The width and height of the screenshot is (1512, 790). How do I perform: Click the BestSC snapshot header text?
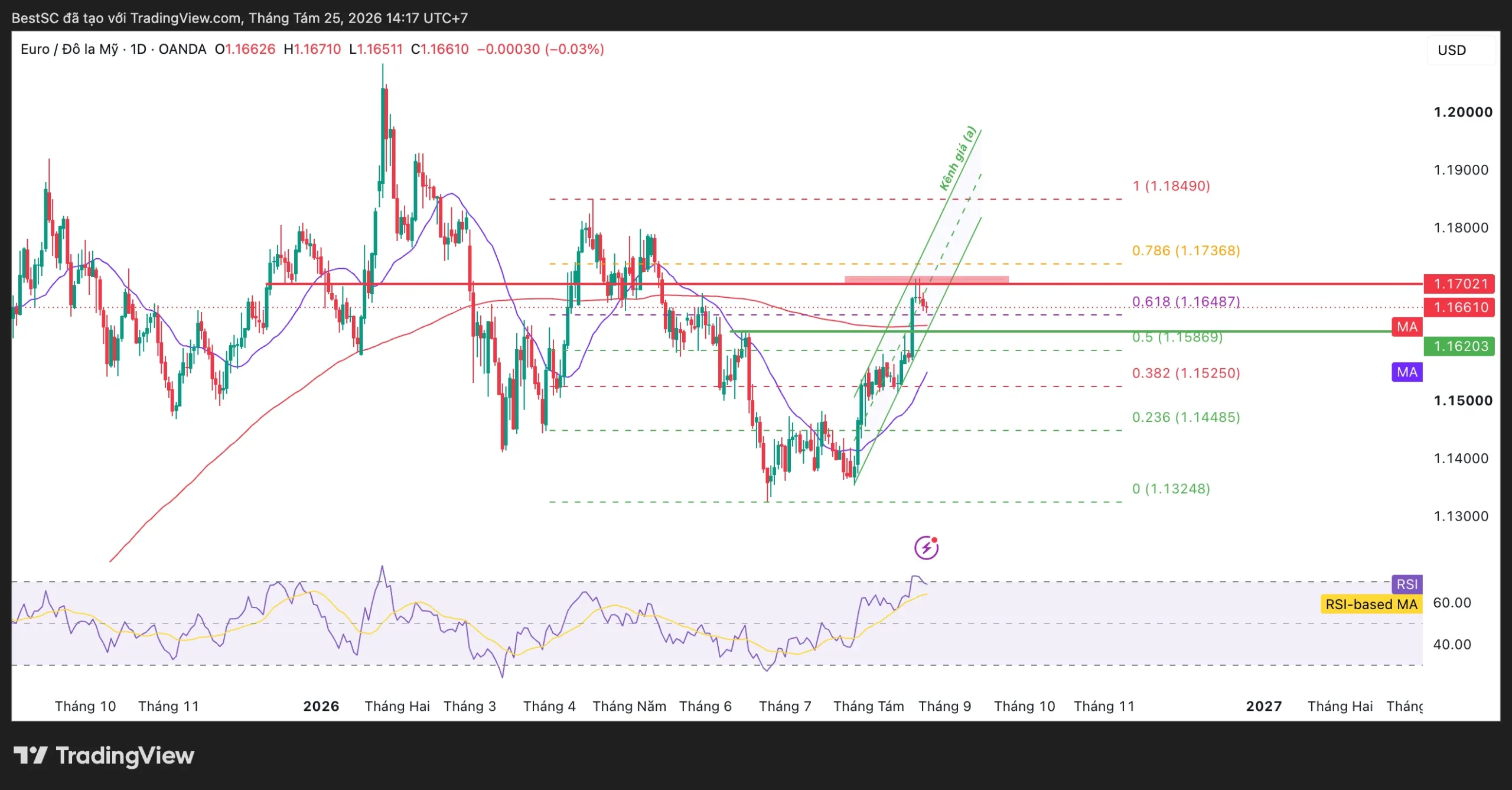point(240,18)
